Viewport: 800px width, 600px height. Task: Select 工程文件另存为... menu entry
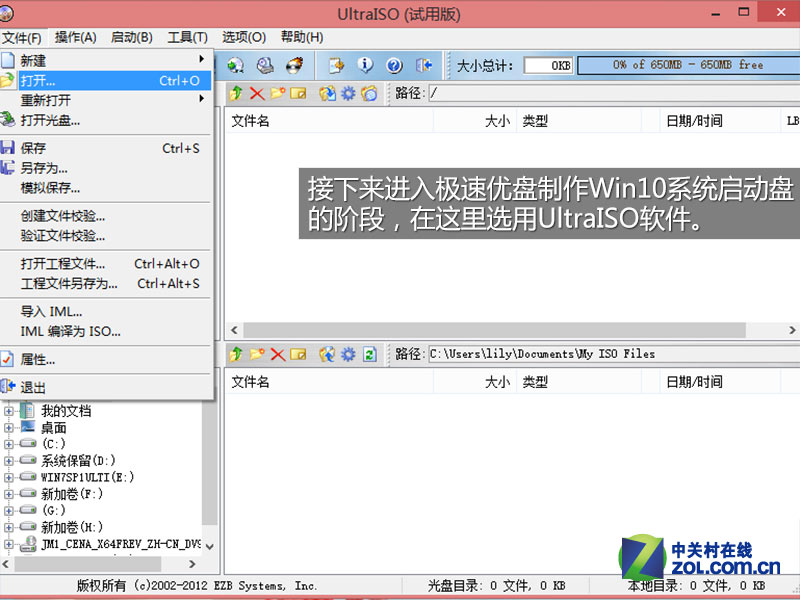pyautogui.click(x=106, y=284)
